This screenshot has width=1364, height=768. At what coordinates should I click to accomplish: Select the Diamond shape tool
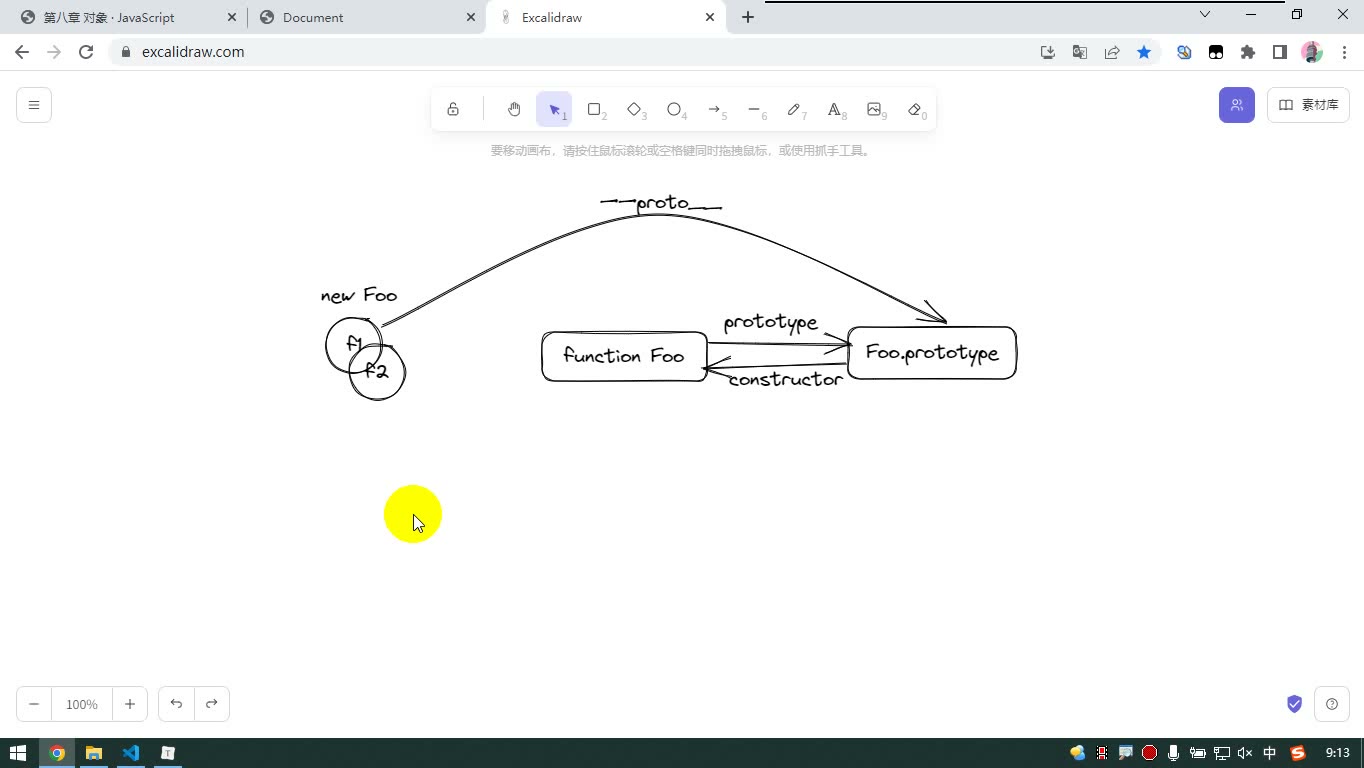[x=634, y=109]
